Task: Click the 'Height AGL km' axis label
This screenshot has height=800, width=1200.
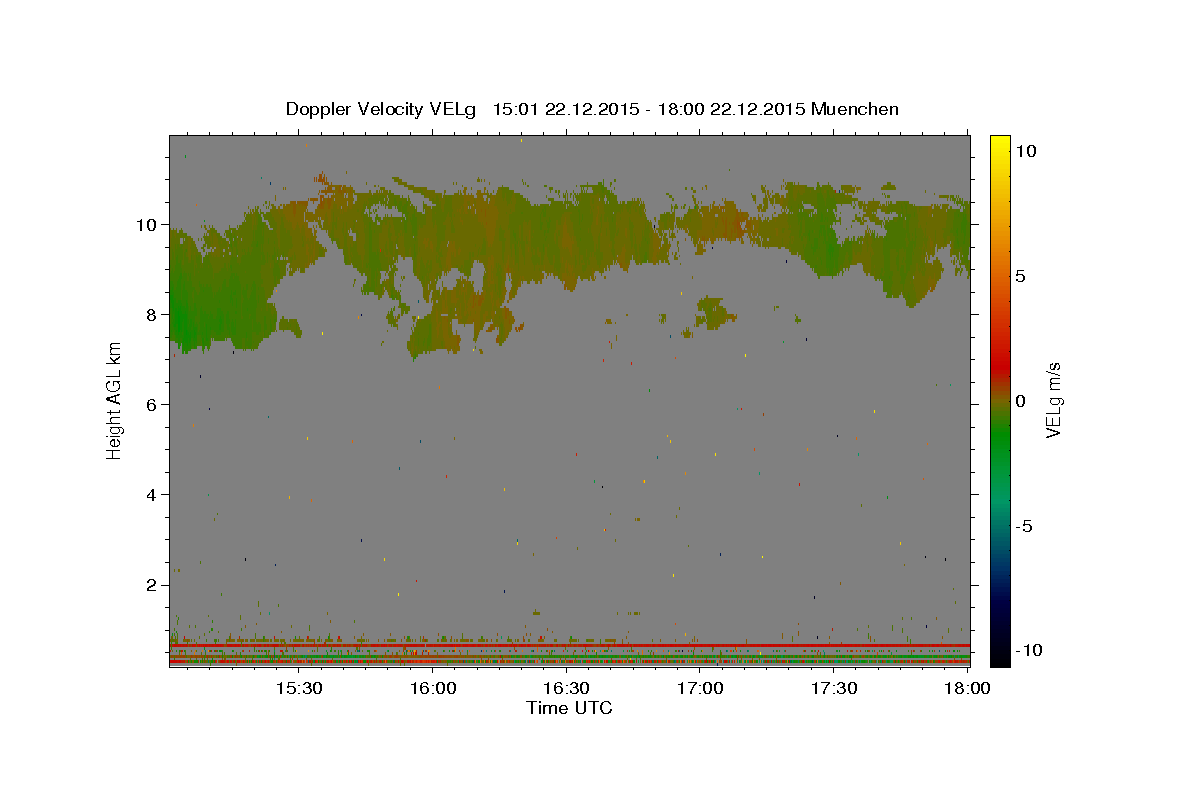Action: [114, 402]
